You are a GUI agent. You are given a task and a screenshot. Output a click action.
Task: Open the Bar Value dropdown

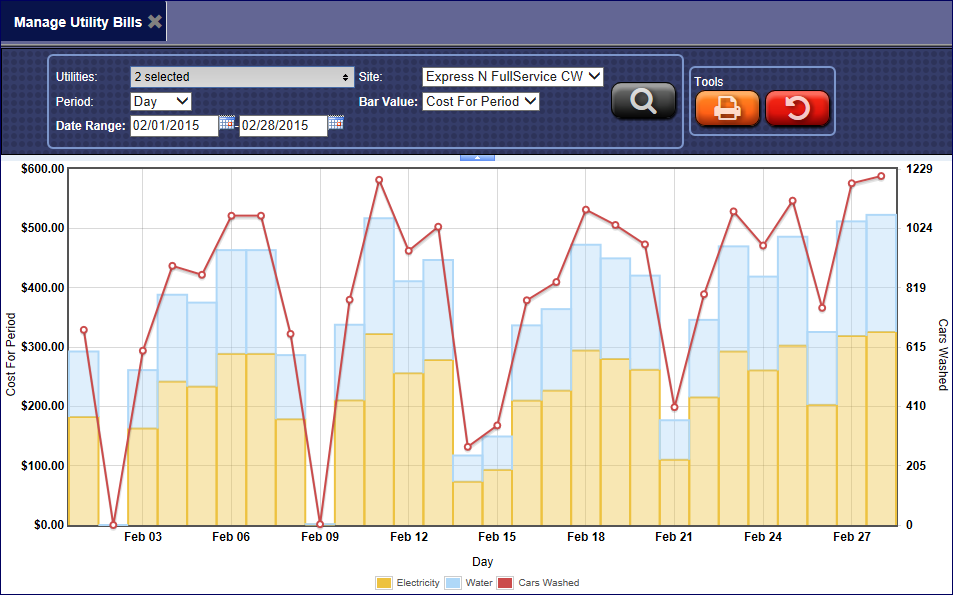(x=481, y=101)
